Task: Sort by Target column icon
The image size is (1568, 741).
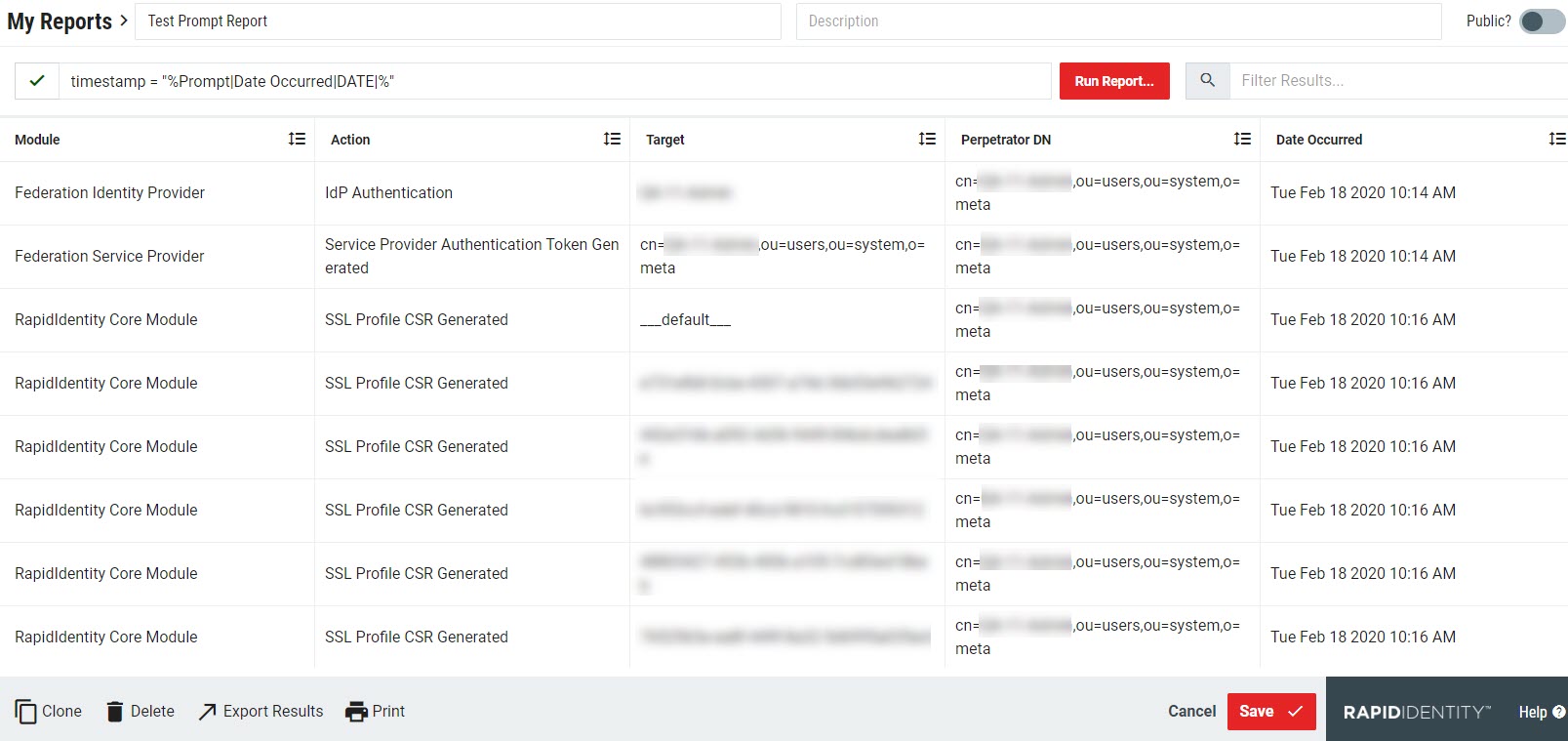Action: (x=927, y=139)
